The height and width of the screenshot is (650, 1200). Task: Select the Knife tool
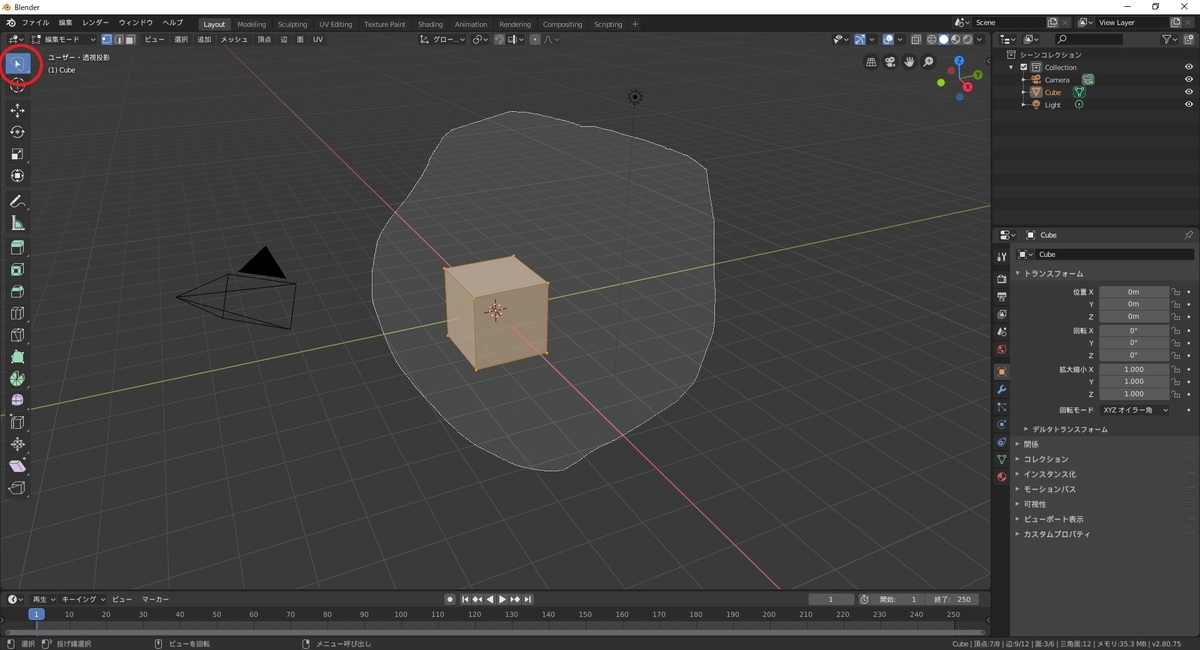(17, 335)
